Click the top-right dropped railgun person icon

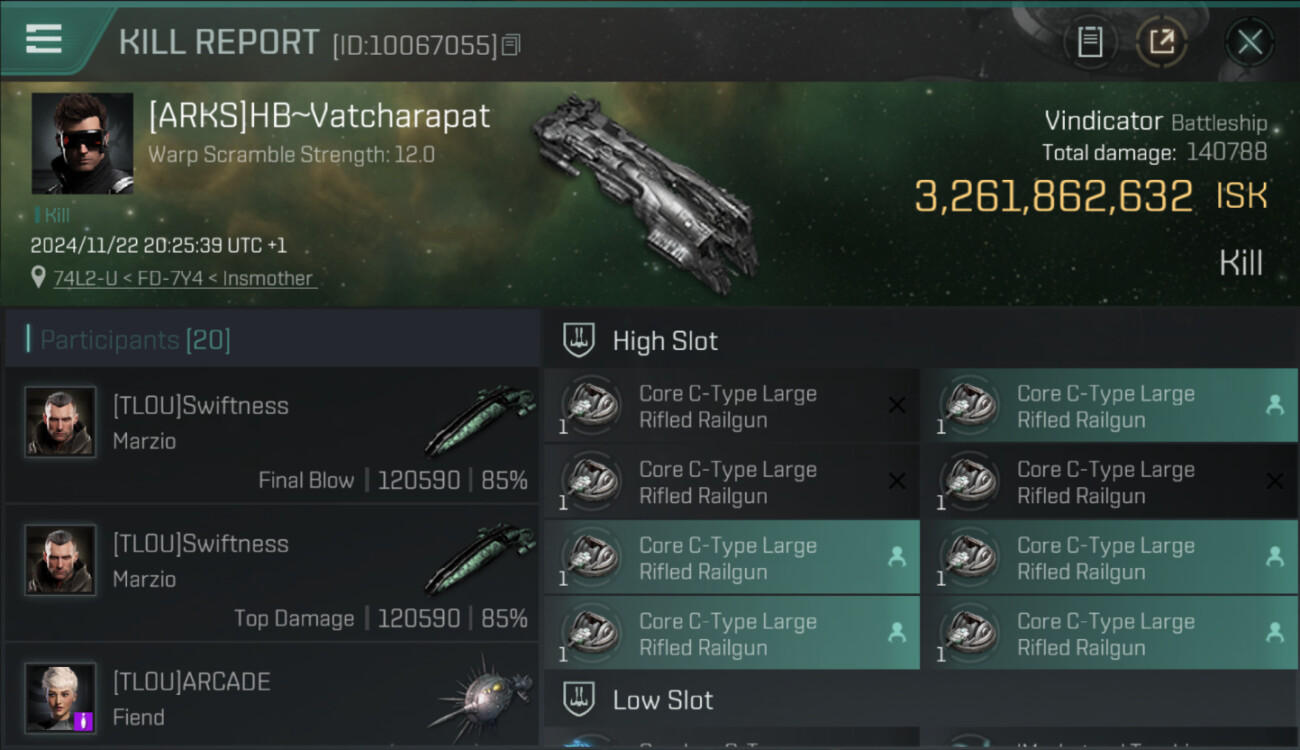click(1274, 405)
